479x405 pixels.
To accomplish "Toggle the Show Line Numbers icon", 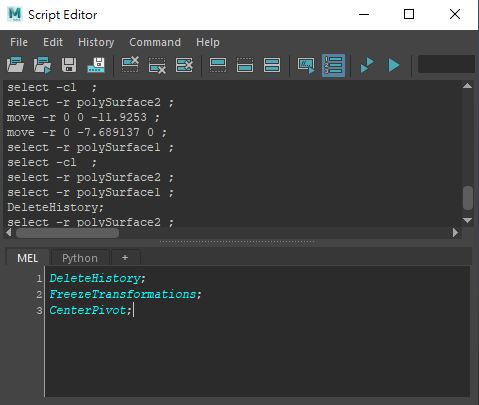I will [333, 65].
